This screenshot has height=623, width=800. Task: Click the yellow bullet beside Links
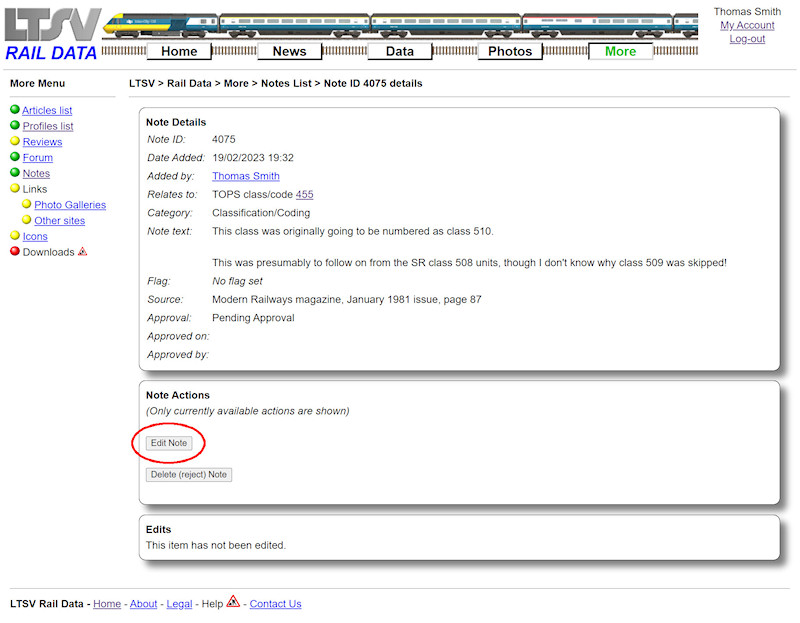point(14,188)
